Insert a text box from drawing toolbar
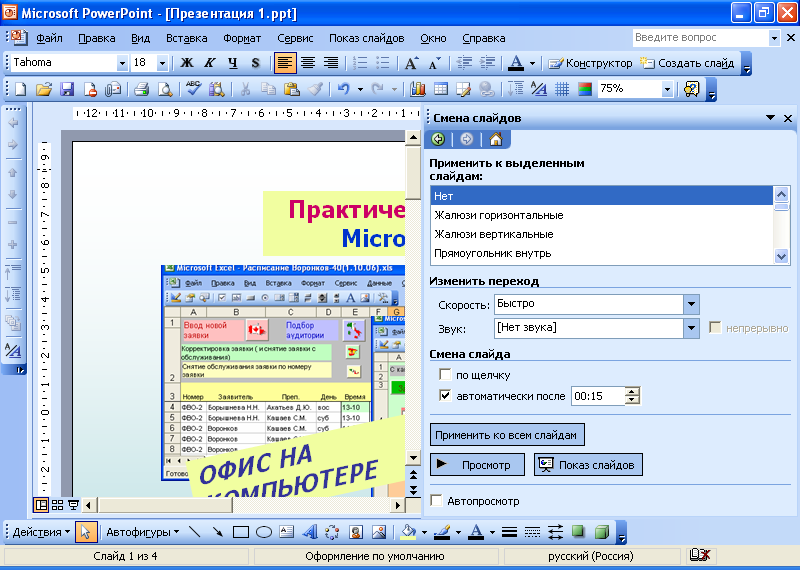Viewport: 800px width, 570px height. click(287, 532)
